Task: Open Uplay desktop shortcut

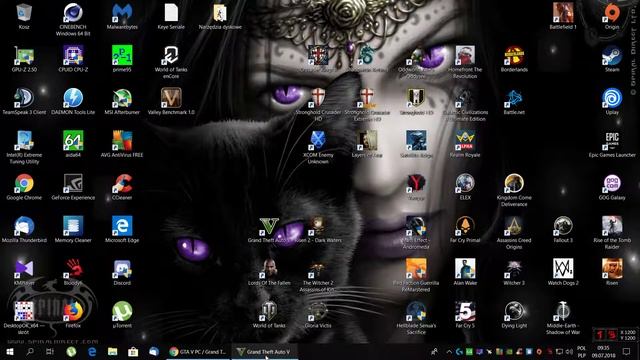Action: click(612, 102)
